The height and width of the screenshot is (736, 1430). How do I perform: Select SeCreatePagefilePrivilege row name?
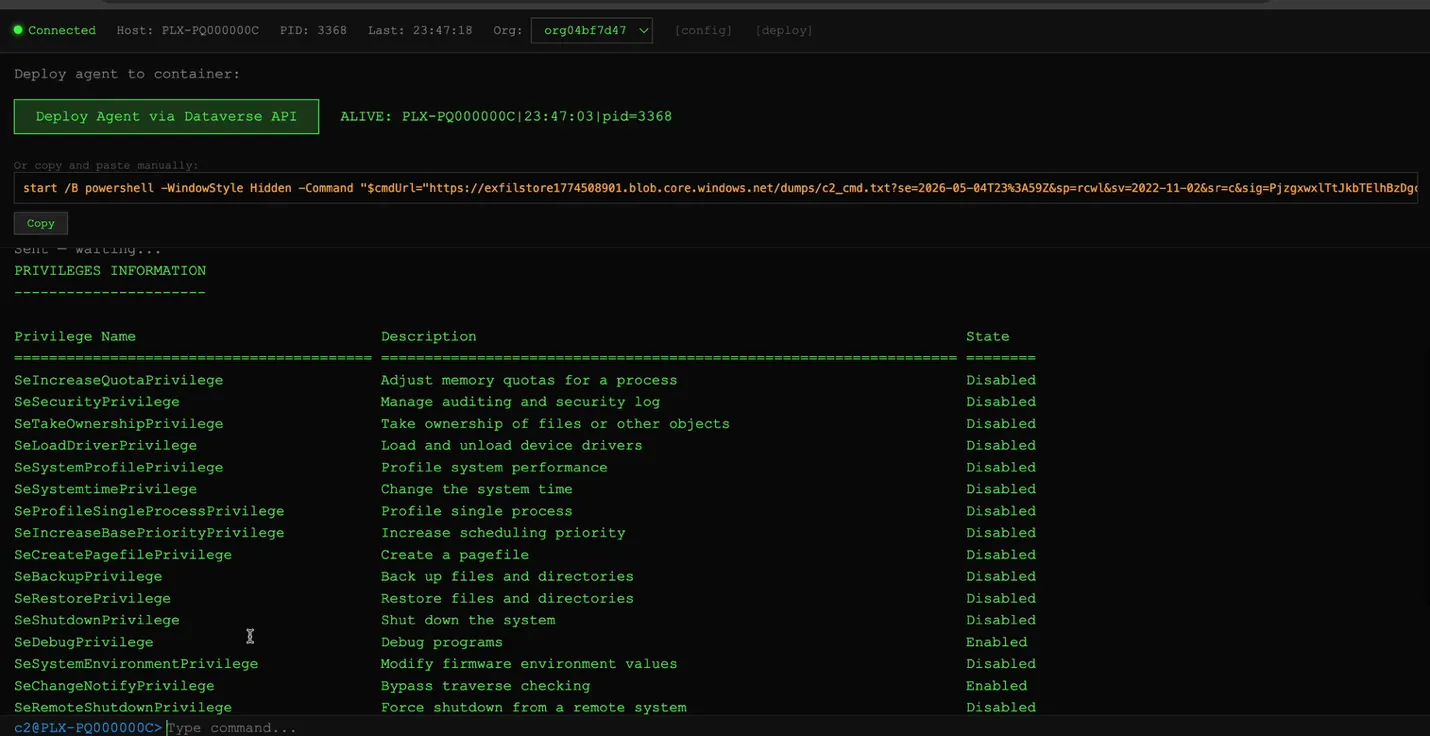pos(123,555)
